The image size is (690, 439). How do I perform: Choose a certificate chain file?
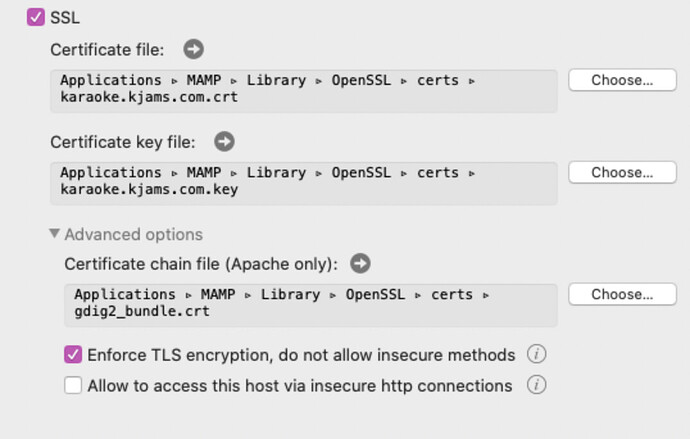pyautogui.click(x=622, y=294)
